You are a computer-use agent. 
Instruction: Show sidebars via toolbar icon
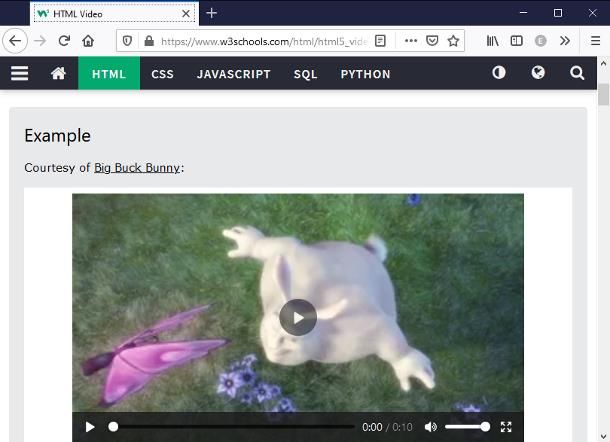[x=516, y=40]
